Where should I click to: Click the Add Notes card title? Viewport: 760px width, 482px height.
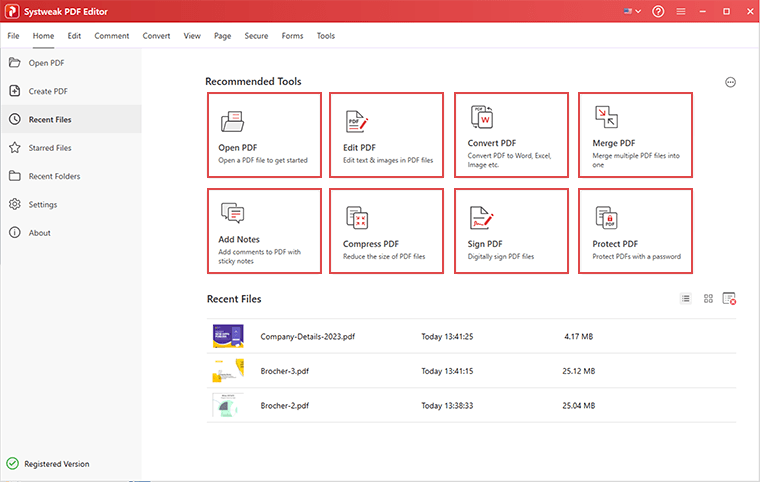click(x=239, y=239)
